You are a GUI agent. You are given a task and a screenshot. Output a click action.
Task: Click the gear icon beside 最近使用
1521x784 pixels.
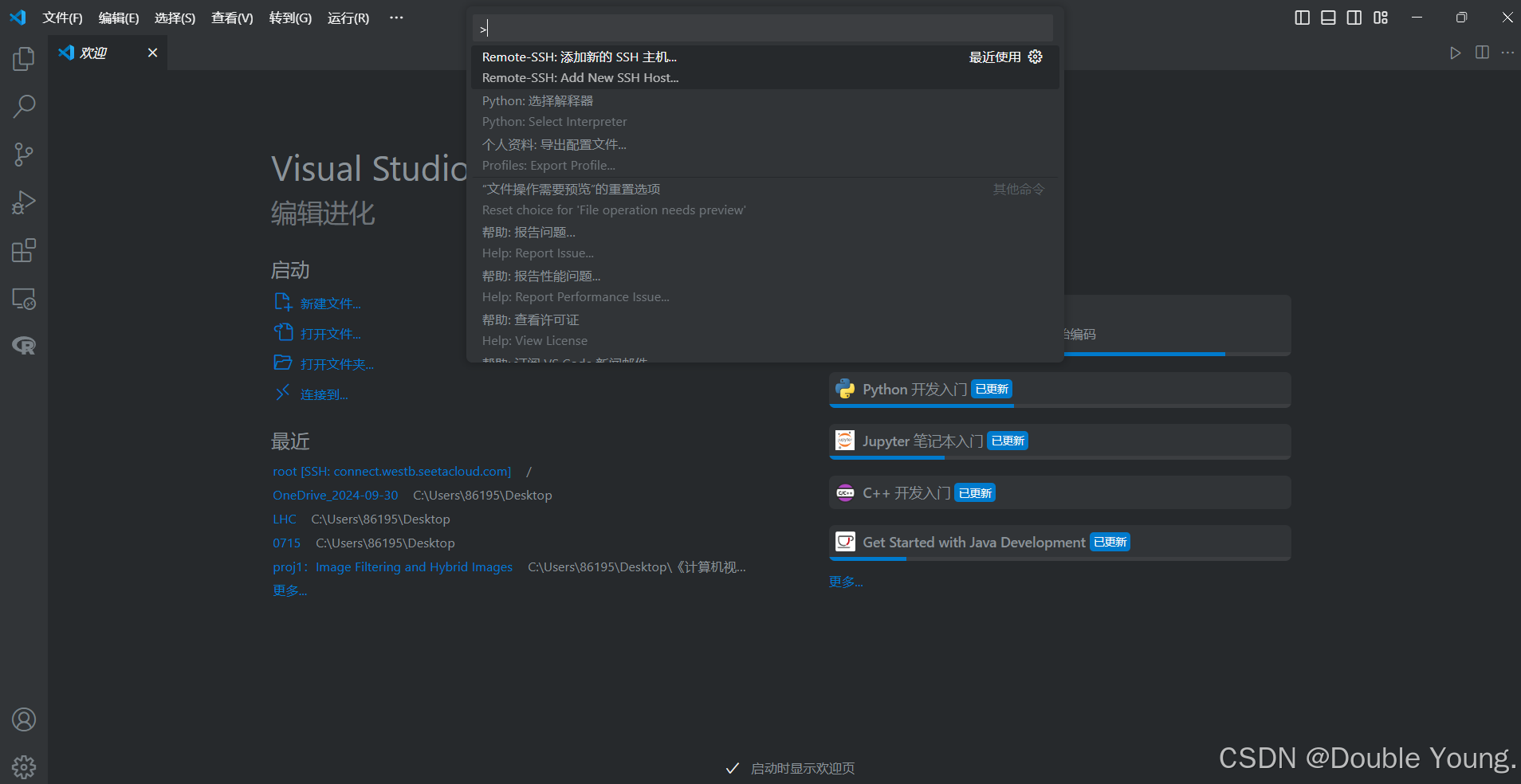pos(1035,57)
